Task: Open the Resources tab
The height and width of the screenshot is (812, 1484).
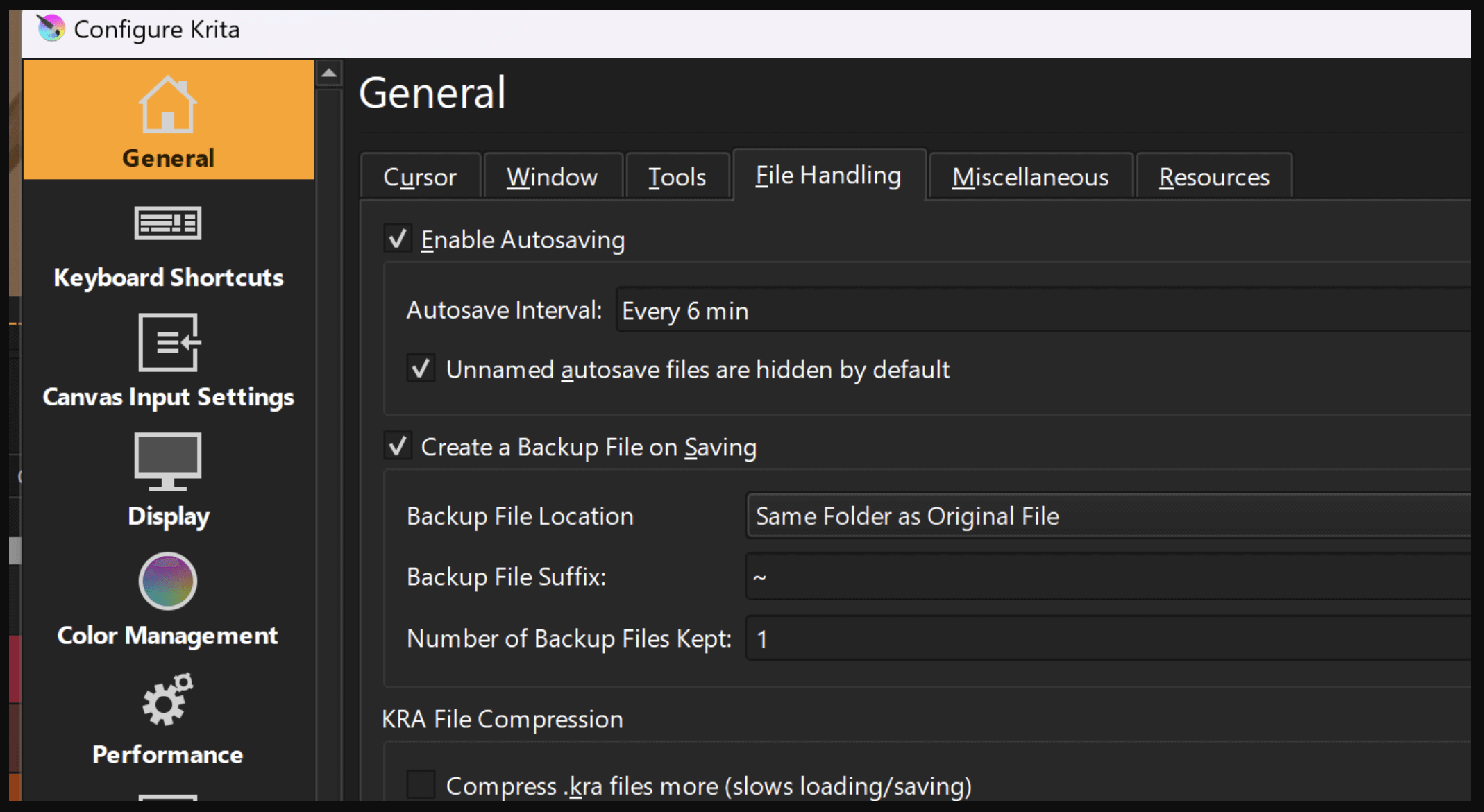Action: 1214,176
